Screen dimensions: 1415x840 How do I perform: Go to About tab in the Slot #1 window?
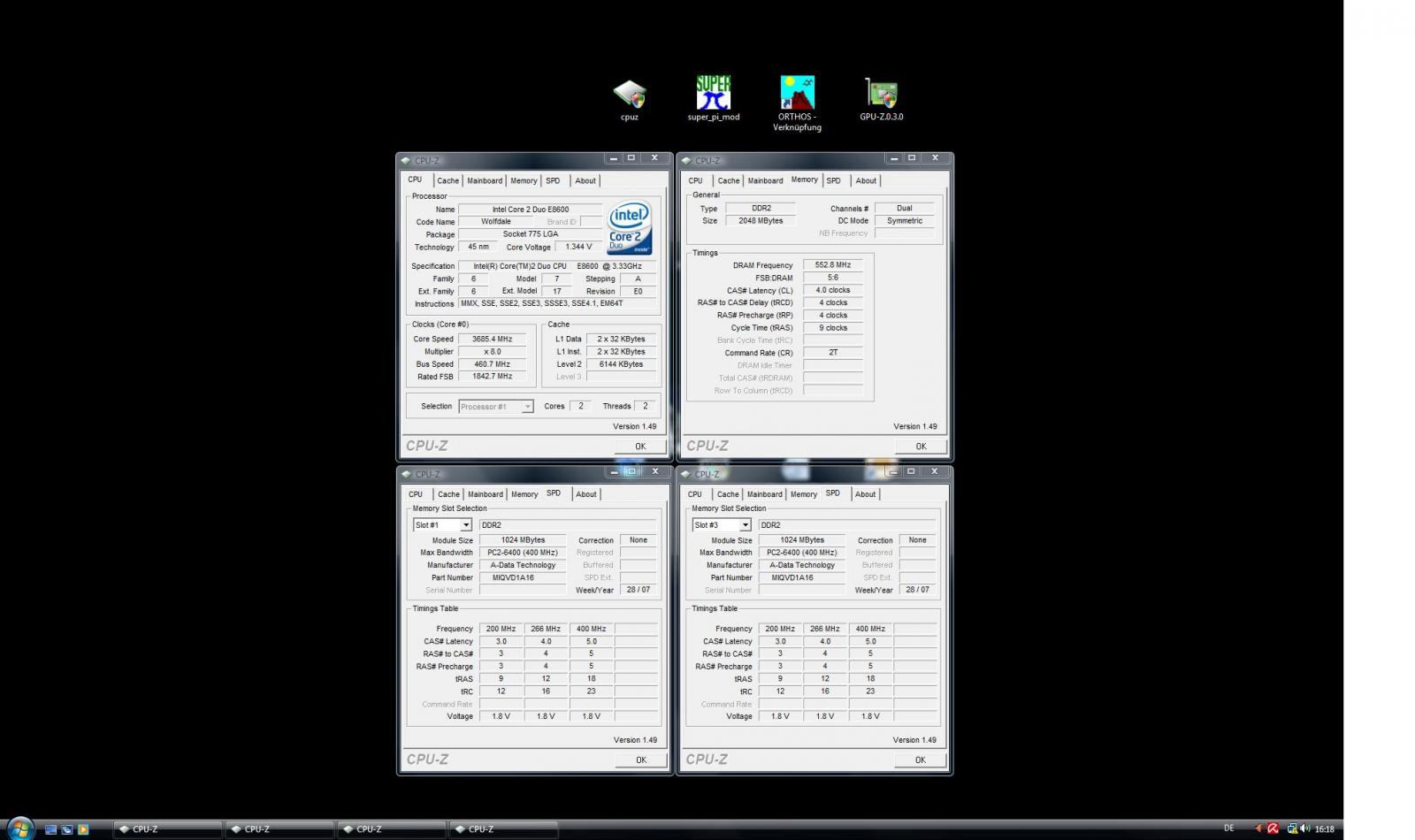pos(586,494)
